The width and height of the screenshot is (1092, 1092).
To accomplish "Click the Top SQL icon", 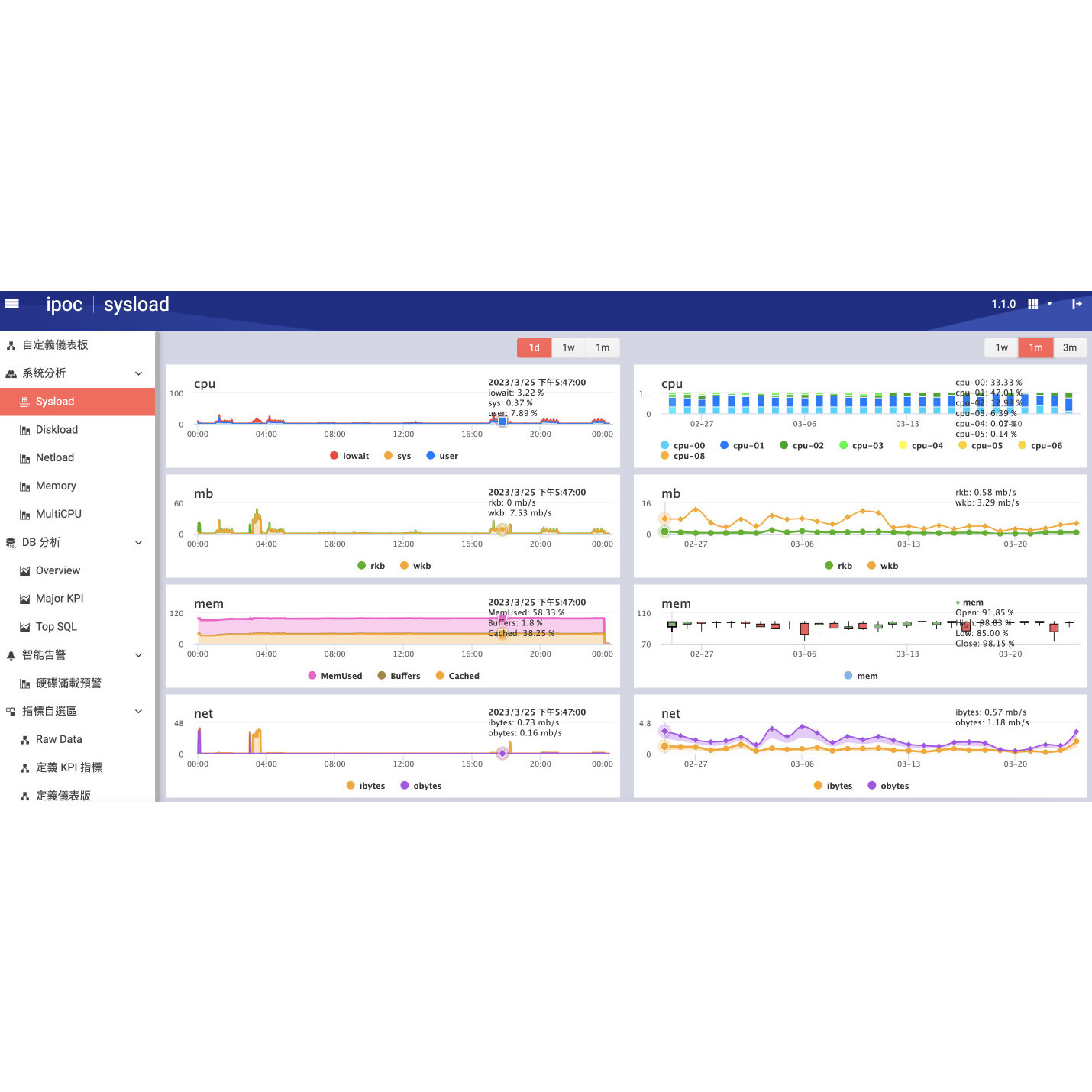I will pos(25,628).
